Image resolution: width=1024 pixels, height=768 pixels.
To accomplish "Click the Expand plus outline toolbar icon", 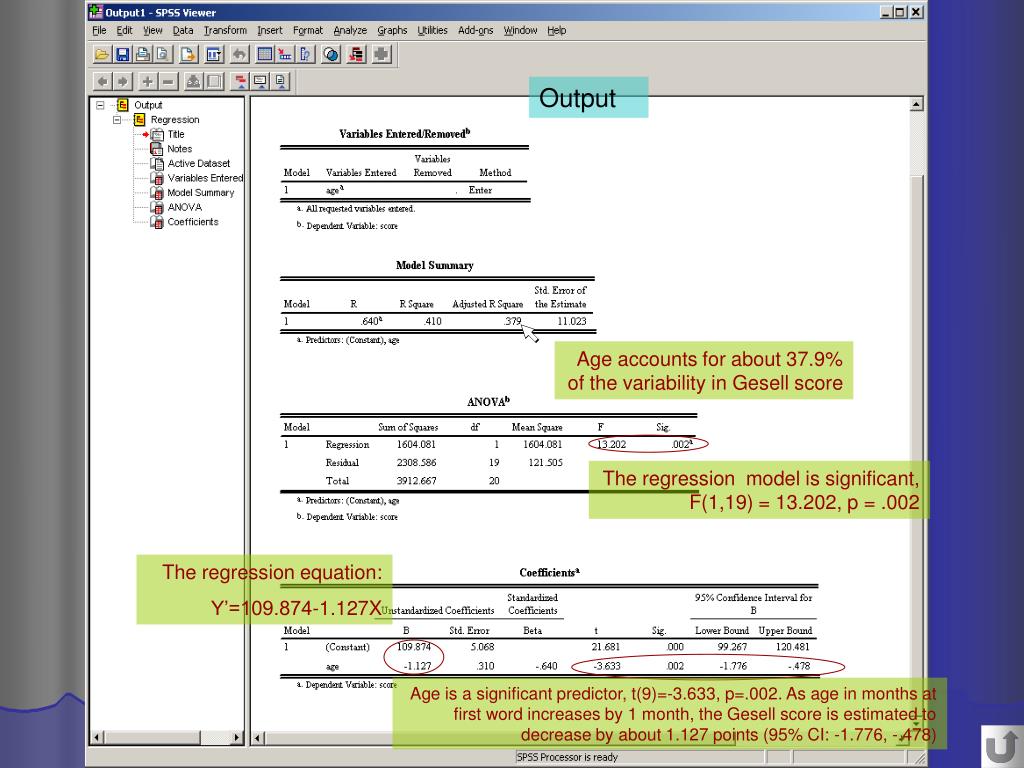I will pyautogui.click(x=148, y=82).
